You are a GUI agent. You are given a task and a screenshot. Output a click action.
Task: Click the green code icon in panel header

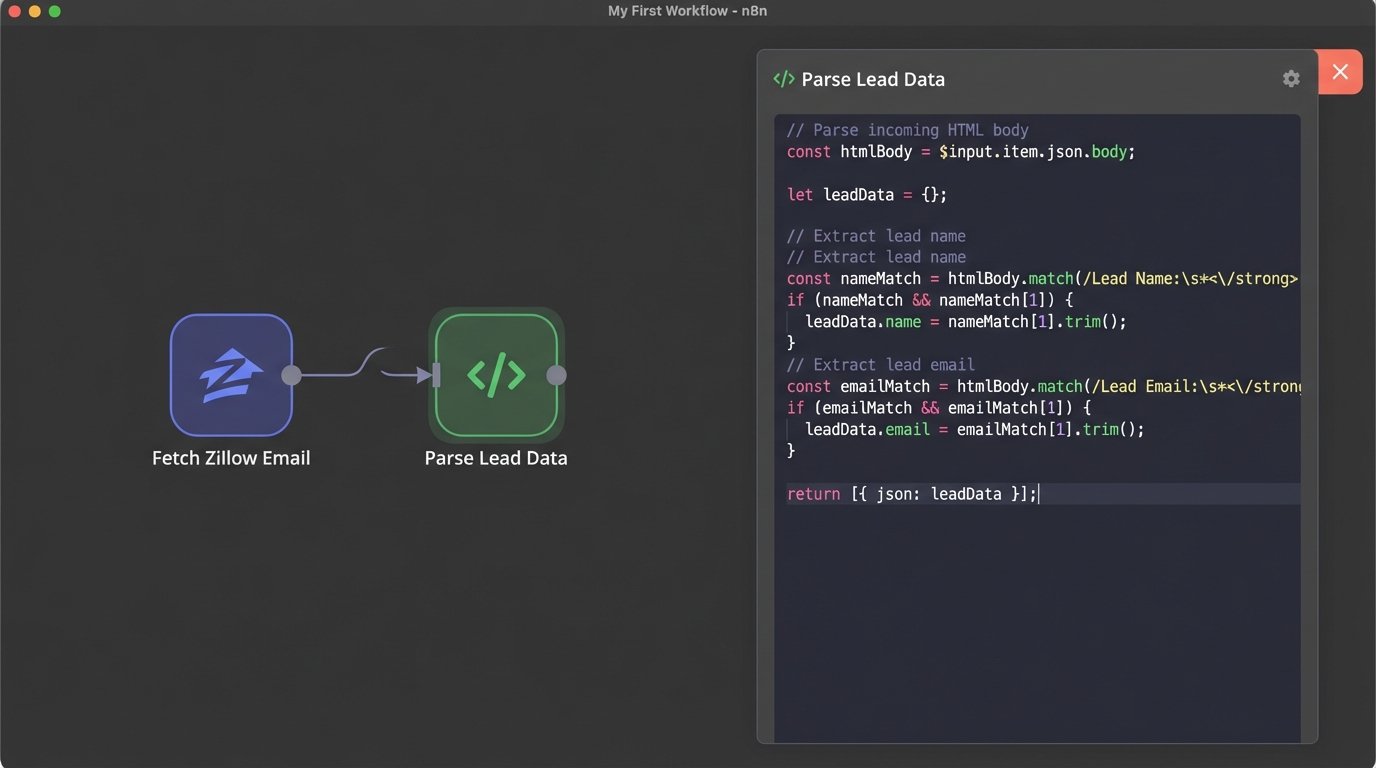coord(784,79)
